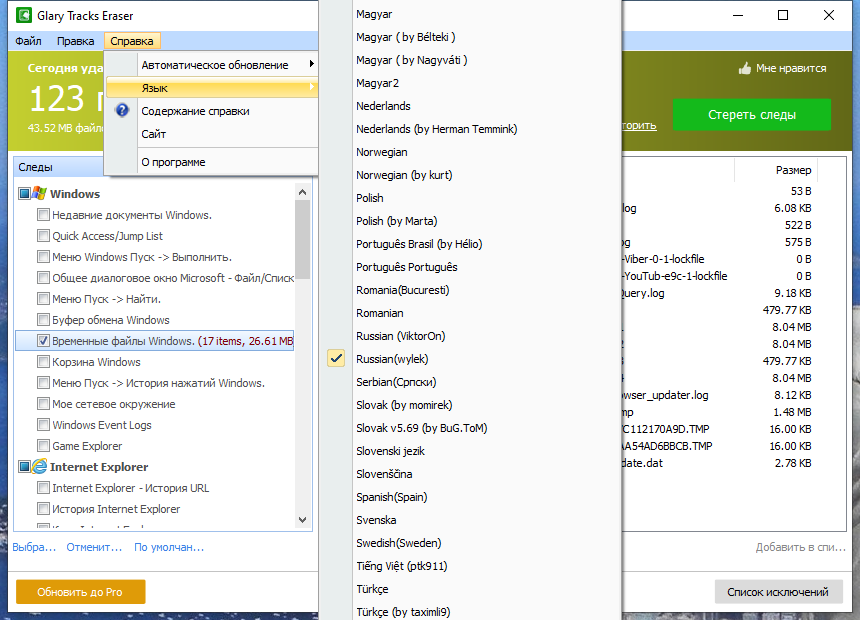Screen dimensions: 860x620
Task: Click the checkmark beside Russian(wylek)
Action: pos(336,358)
